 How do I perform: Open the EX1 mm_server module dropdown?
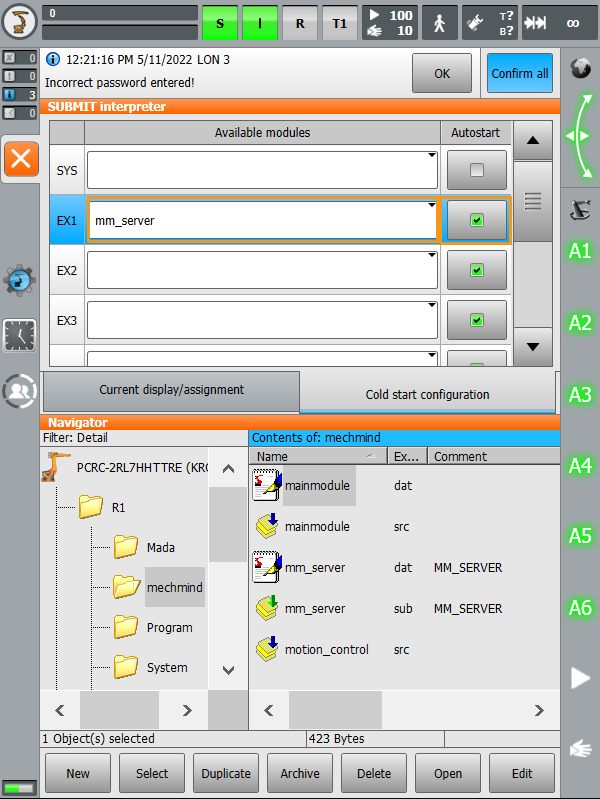point(262,220)
